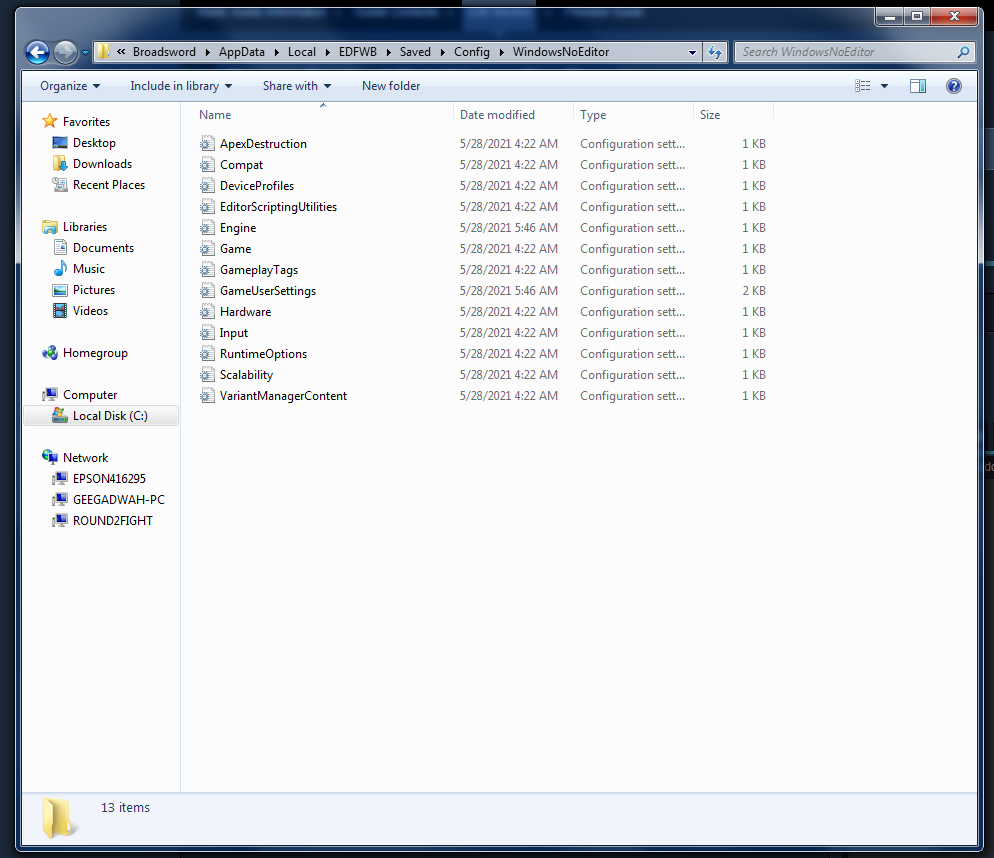Sort files by Date modified column
Screen dimensions: 994x858
(x=497, y=115)
